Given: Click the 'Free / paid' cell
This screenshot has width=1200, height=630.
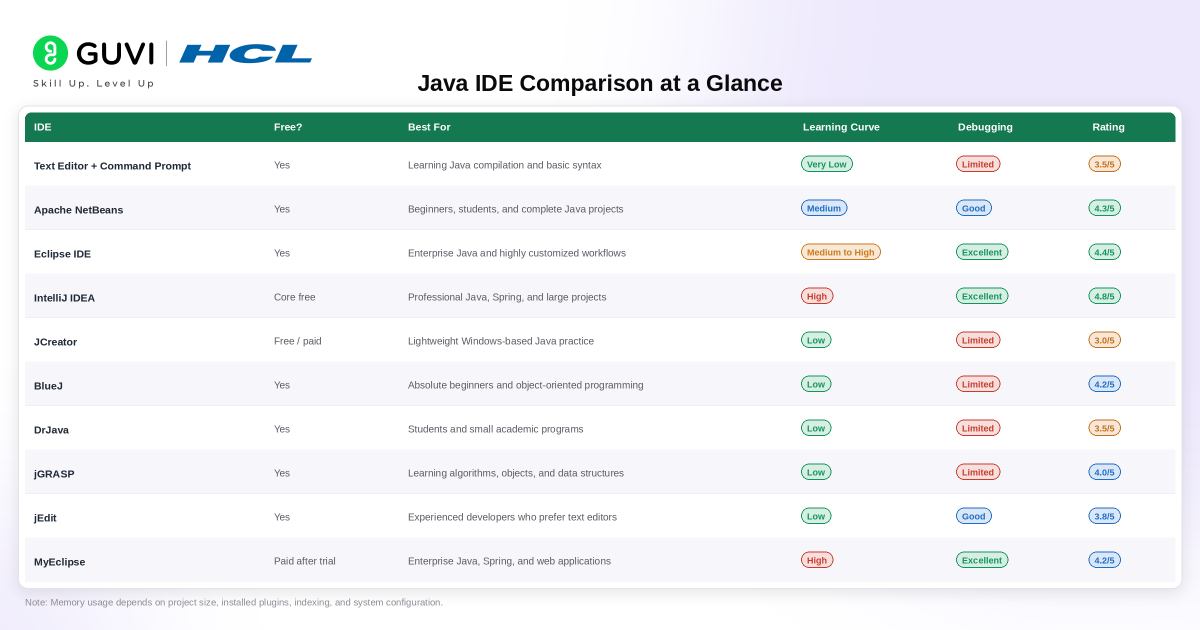Looking at the screenshot, I should click(x=298, y=341).
